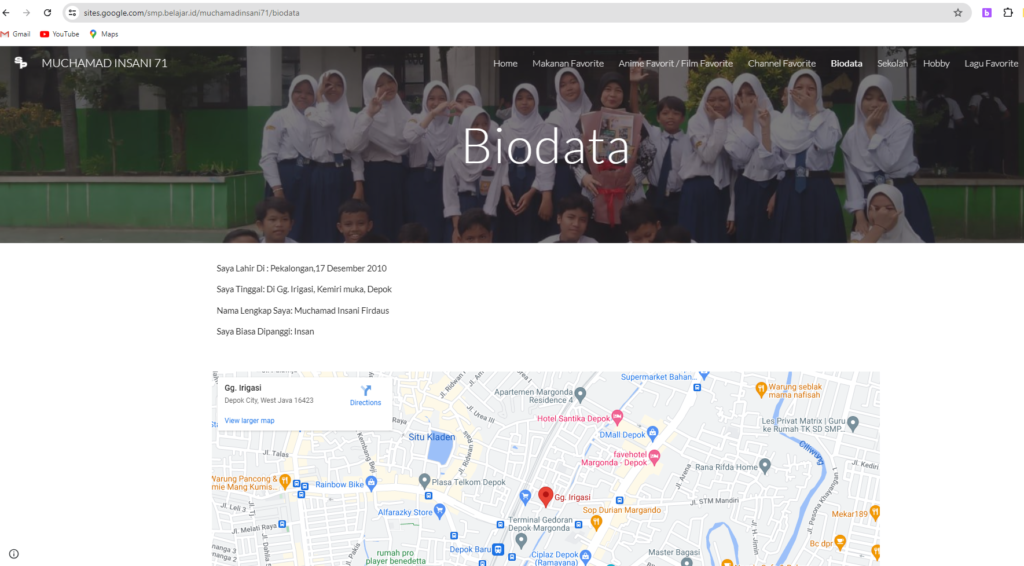Click the Directions icon on map card
The width and height of the screenshot is (1024, 566).
pyautogui.click(x=365, y=390)
